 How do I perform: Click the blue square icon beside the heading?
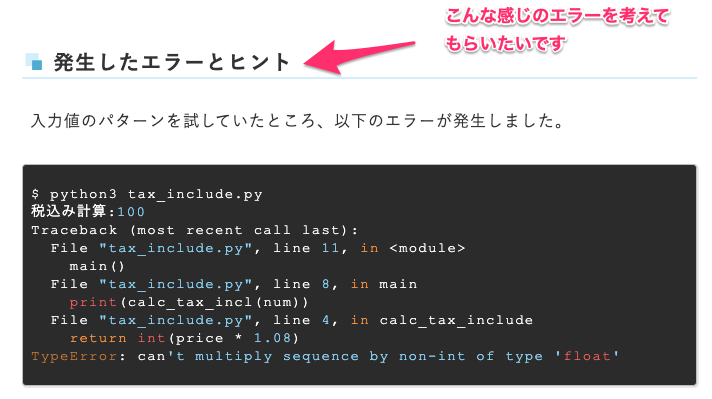click(34, 62)
